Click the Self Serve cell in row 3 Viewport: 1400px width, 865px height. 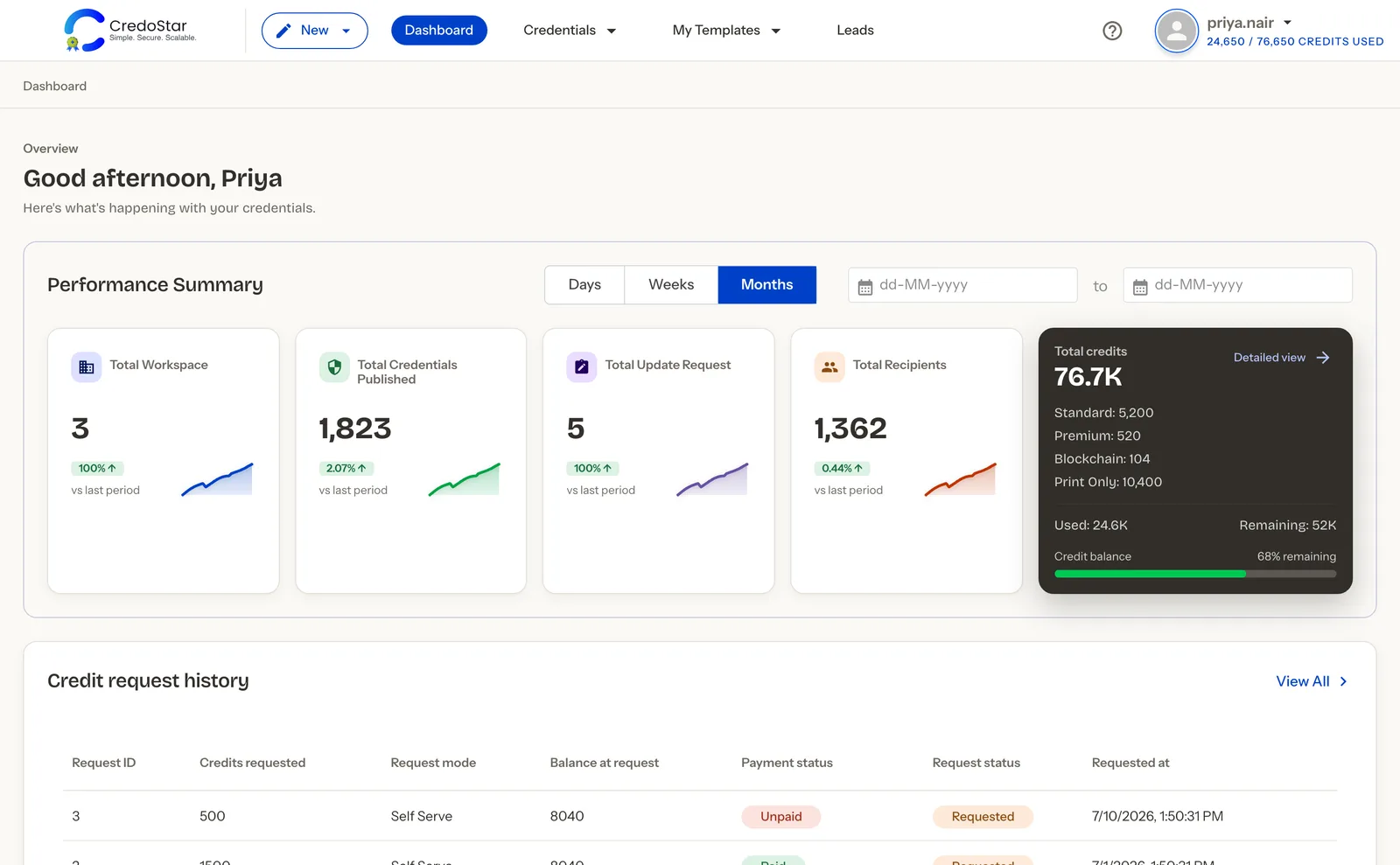pos(422,816)
